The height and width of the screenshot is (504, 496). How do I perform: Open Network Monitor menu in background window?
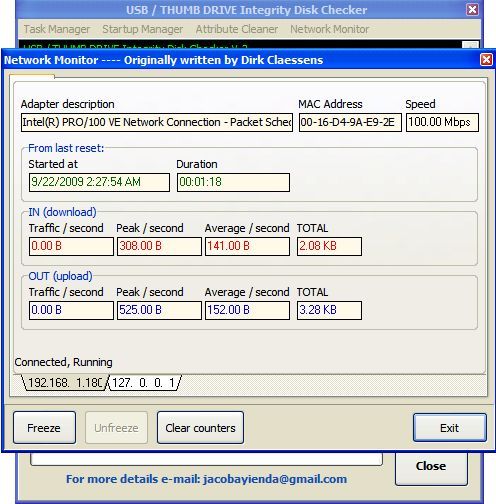(329, 29)
